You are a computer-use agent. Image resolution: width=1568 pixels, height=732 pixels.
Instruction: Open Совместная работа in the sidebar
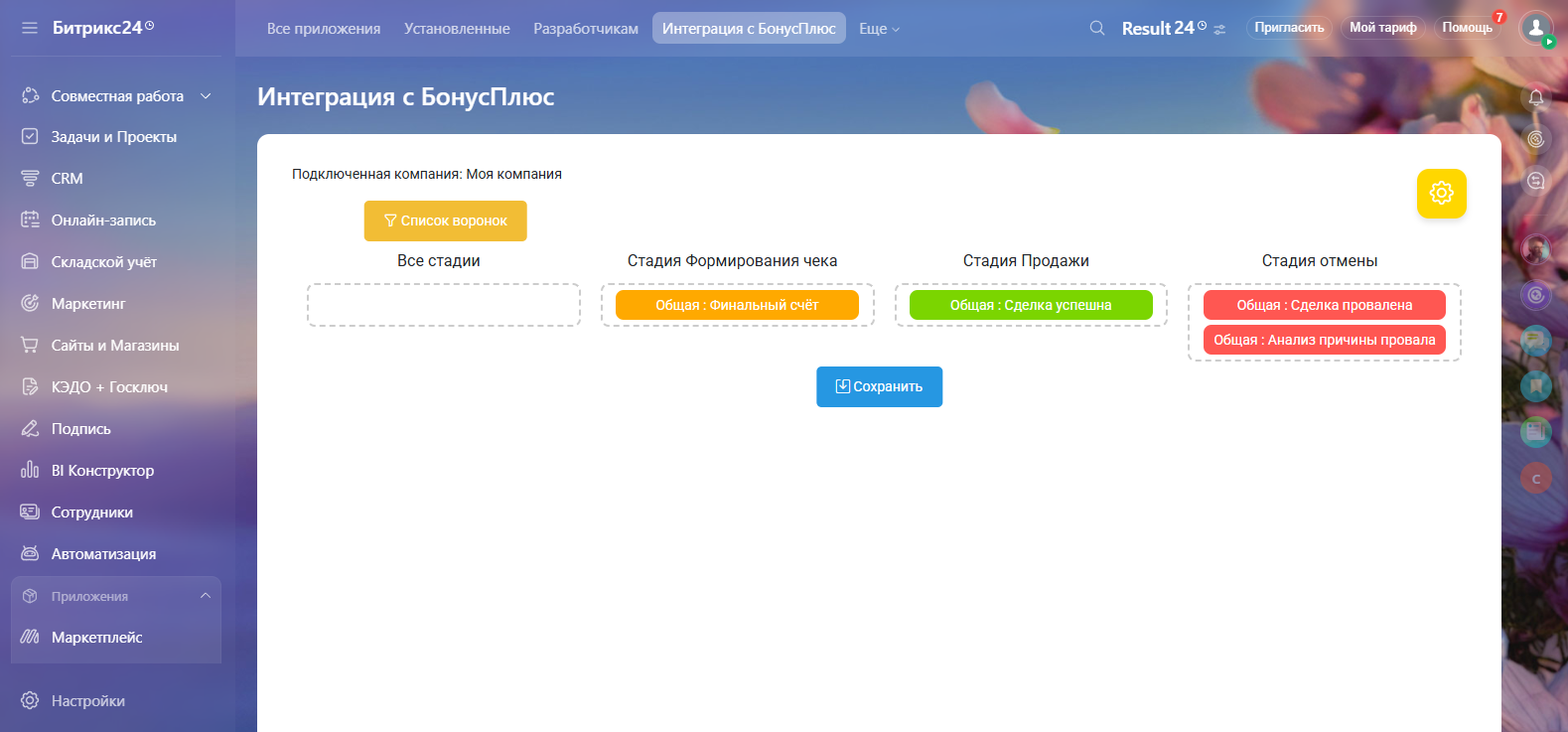click(x=117, y=96)
